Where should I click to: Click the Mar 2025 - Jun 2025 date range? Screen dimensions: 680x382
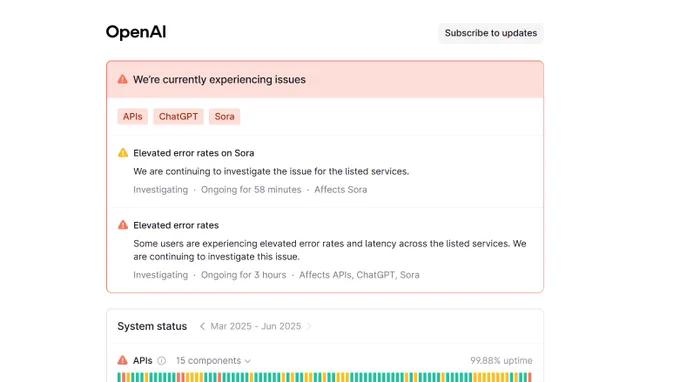pos(255,326)
